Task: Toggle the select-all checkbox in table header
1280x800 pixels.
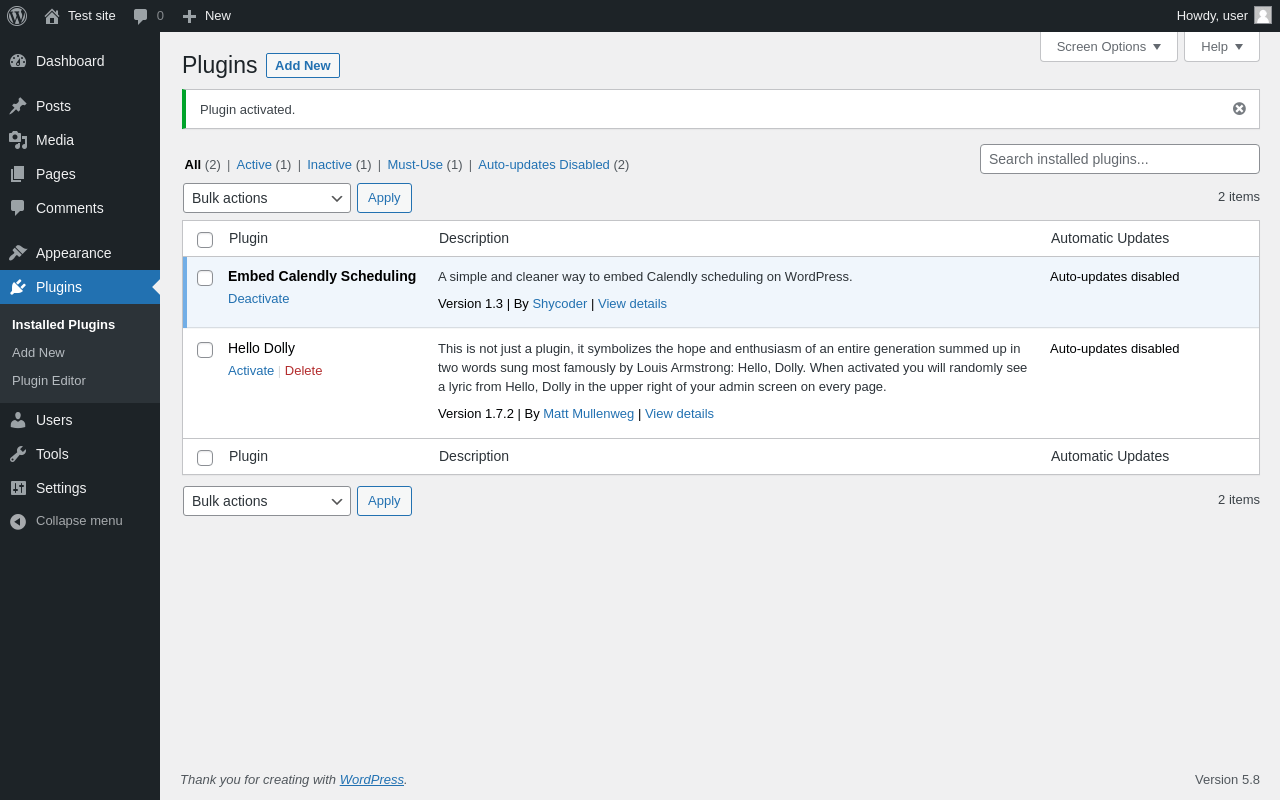Action: point(205,240)
